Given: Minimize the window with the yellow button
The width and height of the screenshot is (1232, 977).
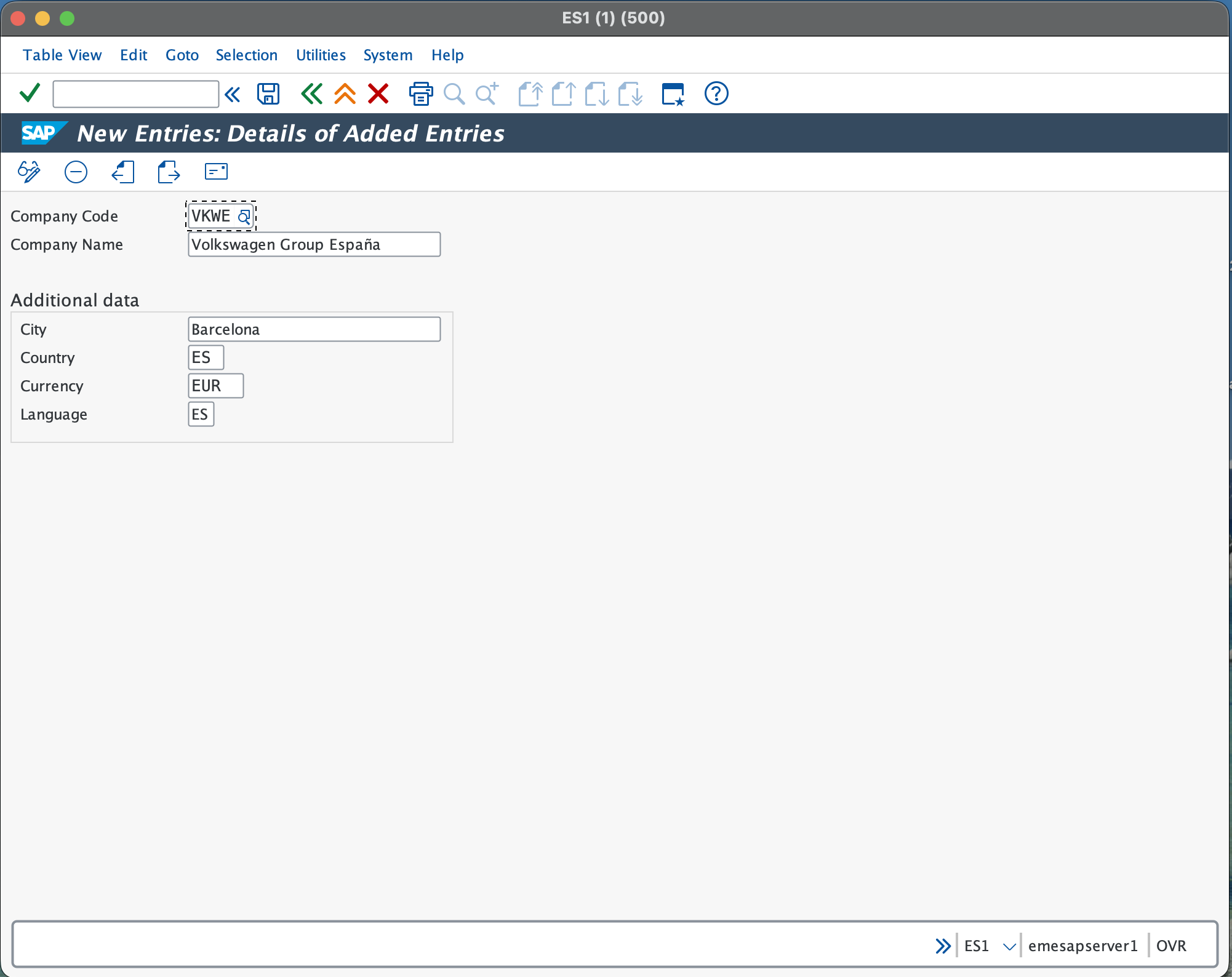Looking at the screenshot, I should [x=42, y=18].
